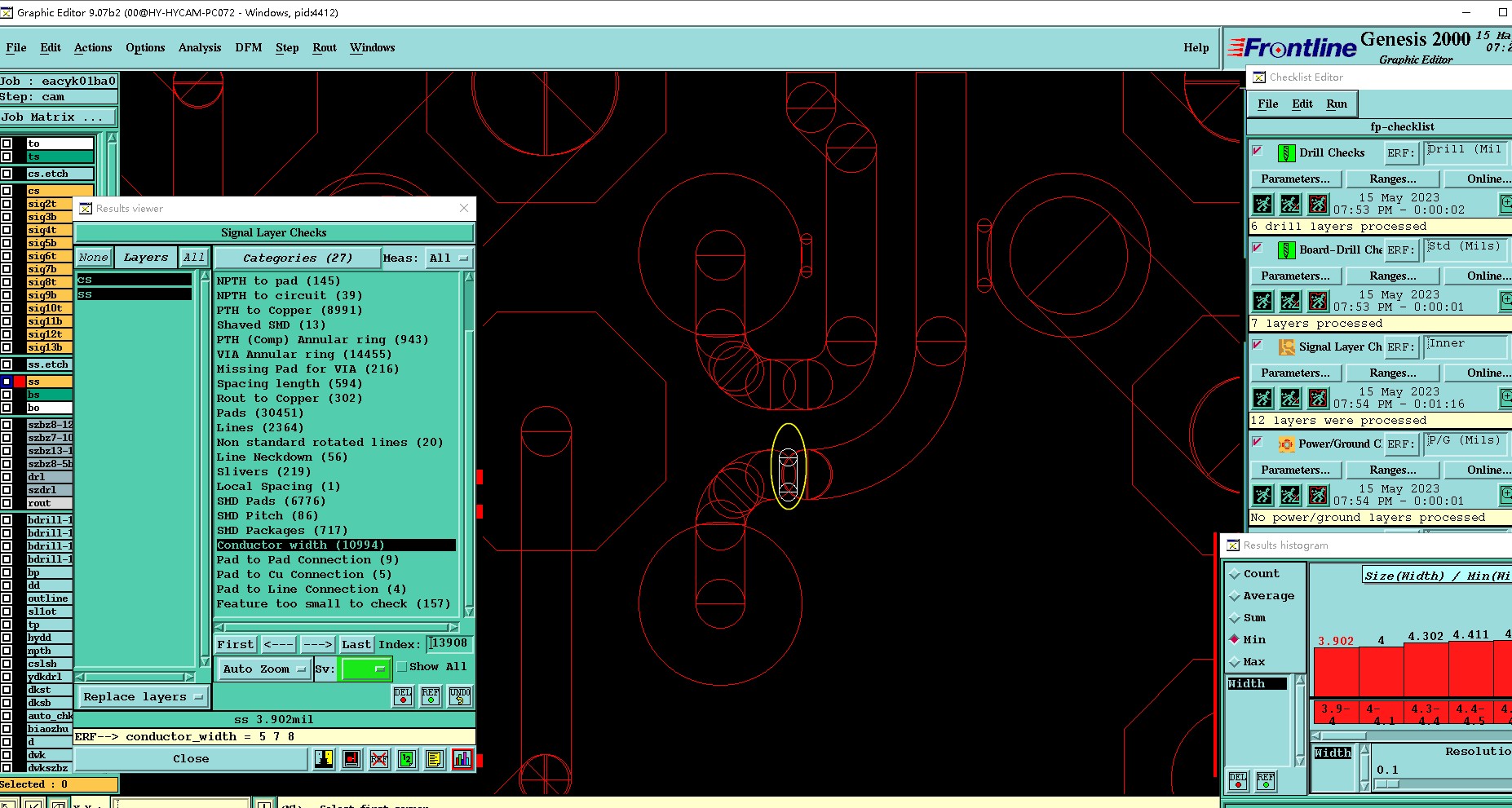This screenshot has width=1512, height=808.
Task: Run Drill Checks with first runner icon
Action: pos(1262,204)
